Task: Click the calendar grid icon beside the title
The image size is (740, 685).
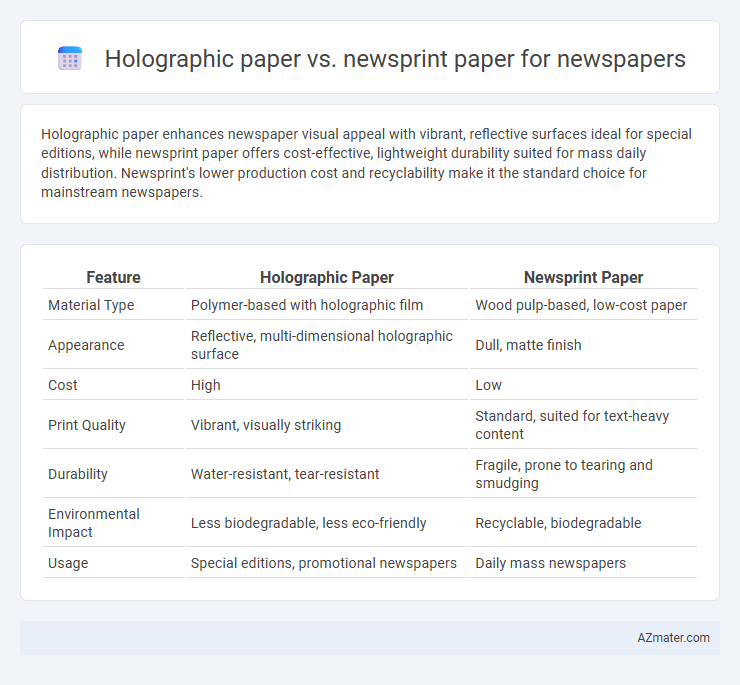Action: tap(70, 59)
